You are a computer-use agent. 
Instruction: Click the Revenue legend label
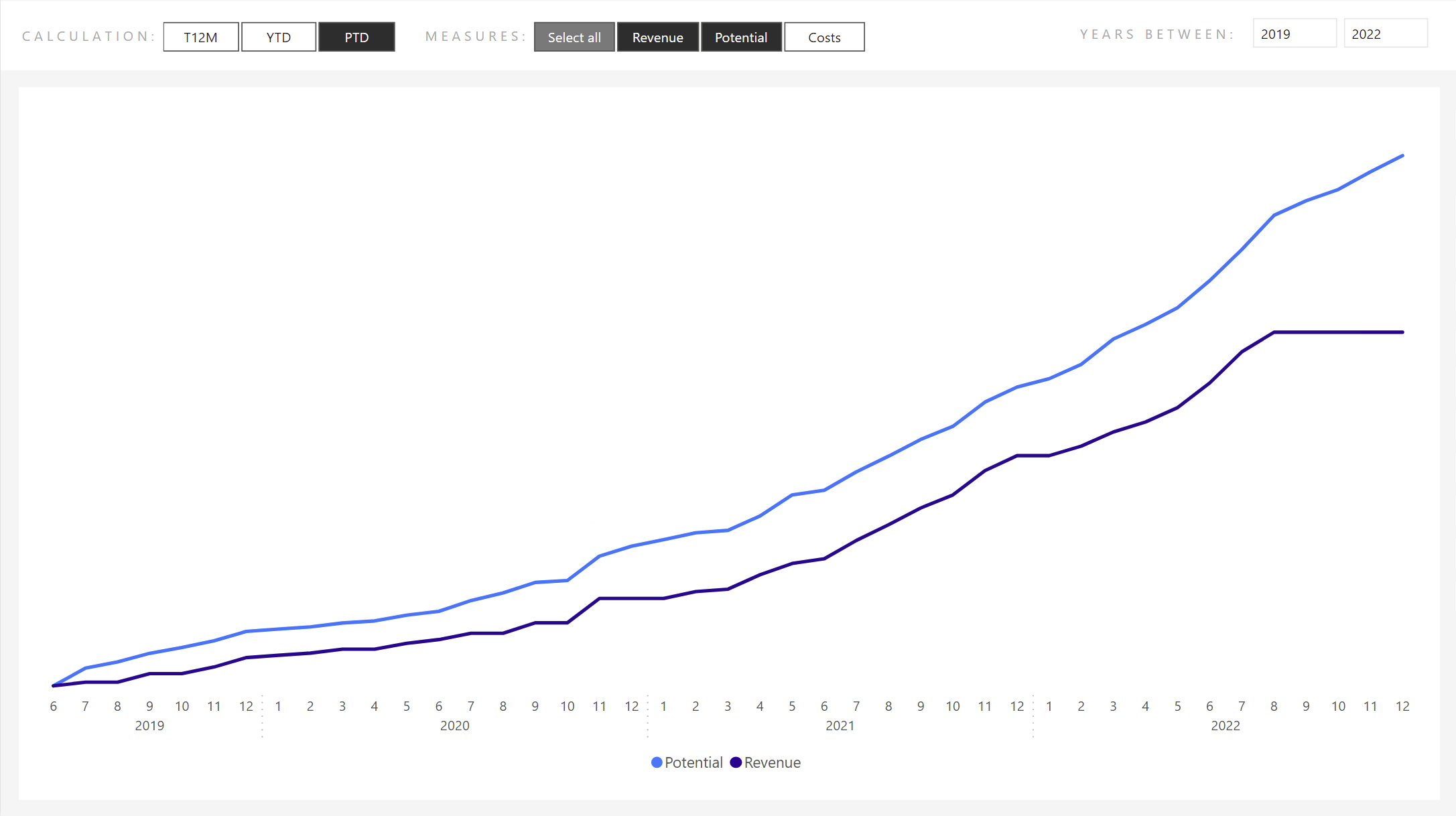coord(773,762)
